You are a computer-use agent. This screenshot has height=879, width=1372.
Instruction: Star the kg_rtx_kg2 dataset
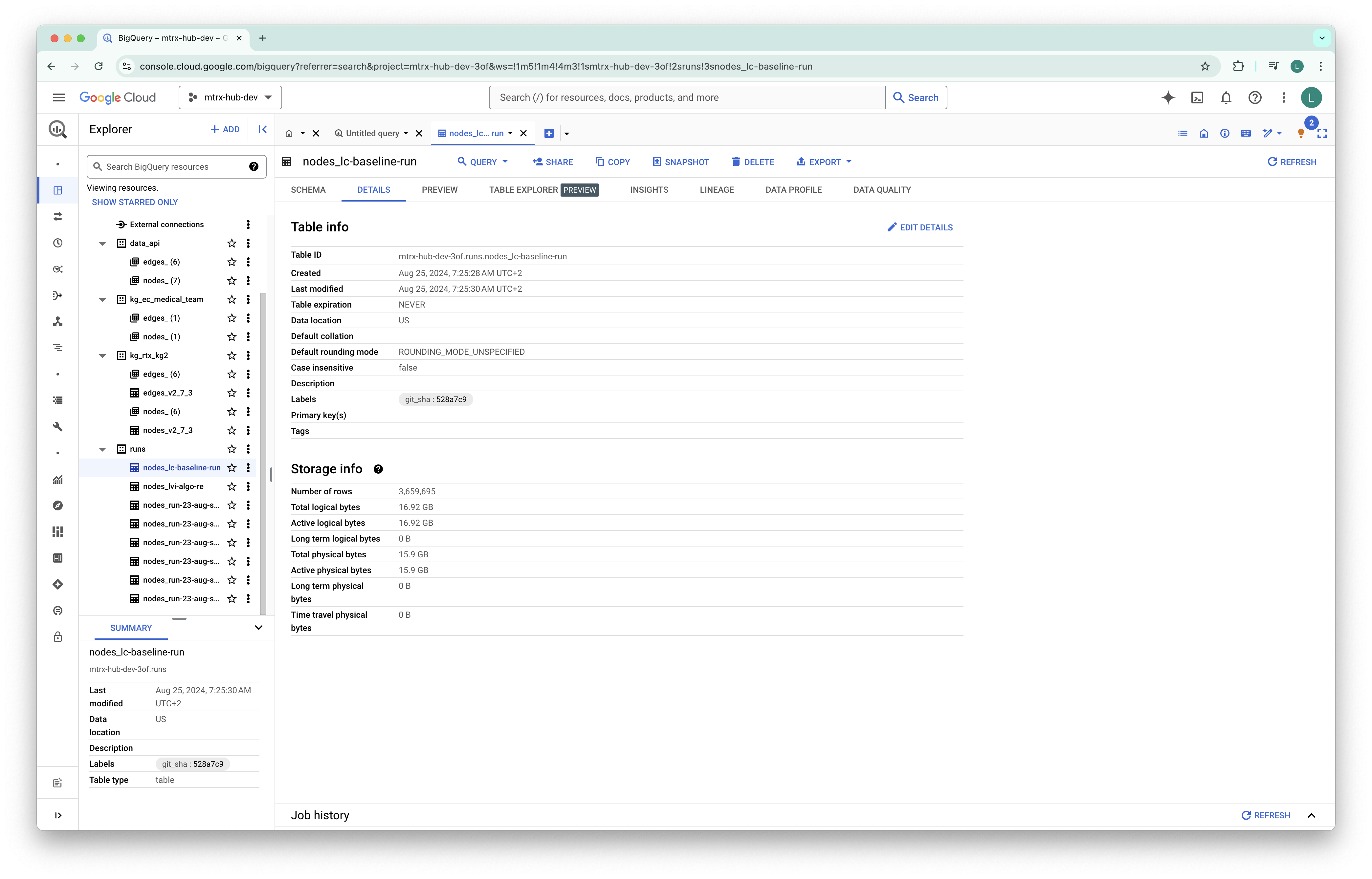(232, 355)
